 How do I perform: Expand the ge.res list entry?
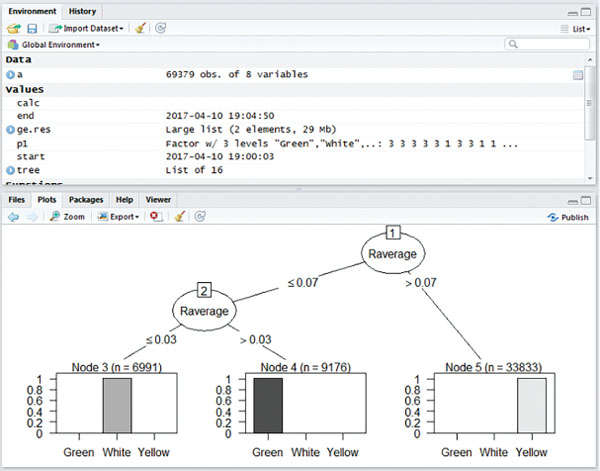(10, 130)
